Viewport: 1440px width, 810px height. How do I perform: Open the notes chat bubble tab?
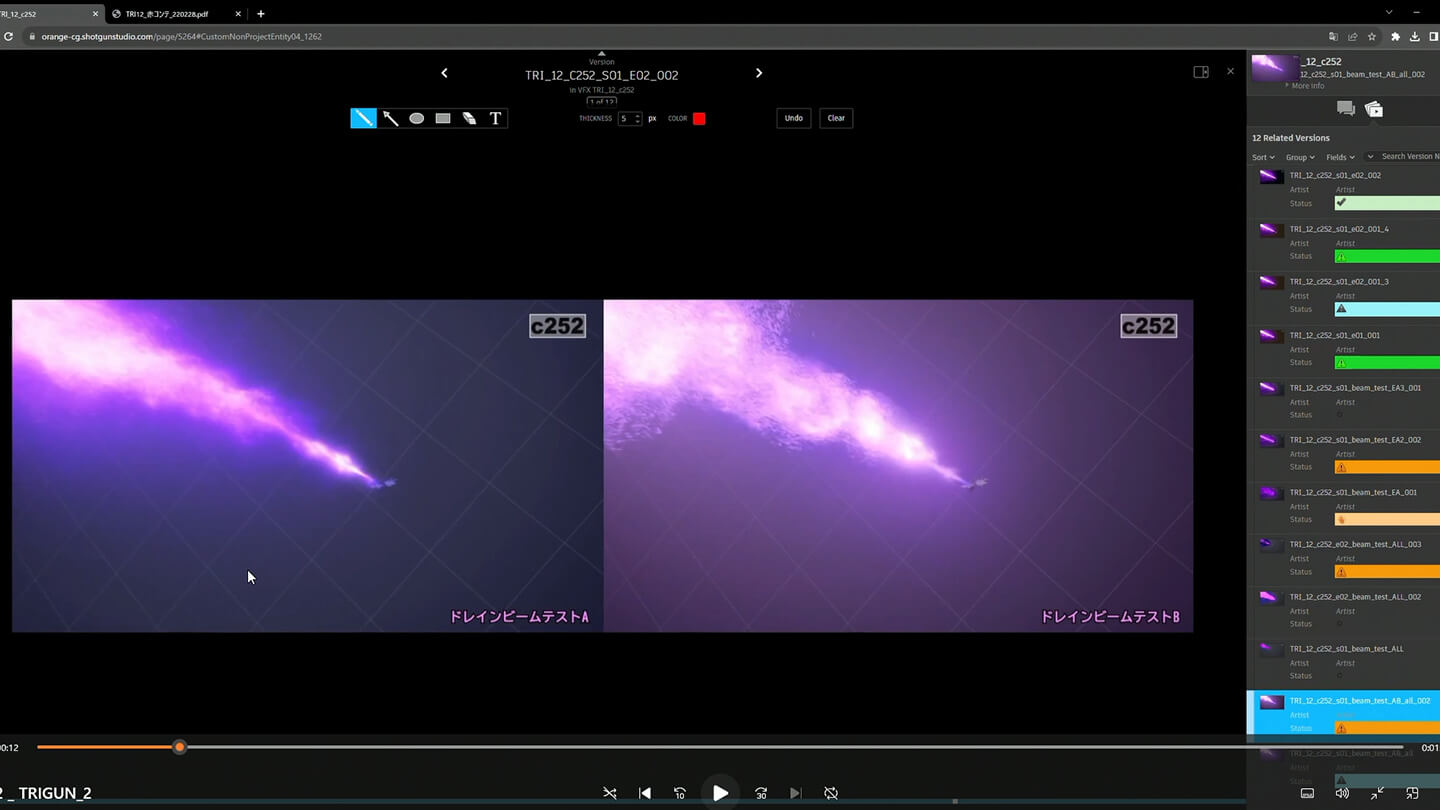click(x=1346, y=109)
